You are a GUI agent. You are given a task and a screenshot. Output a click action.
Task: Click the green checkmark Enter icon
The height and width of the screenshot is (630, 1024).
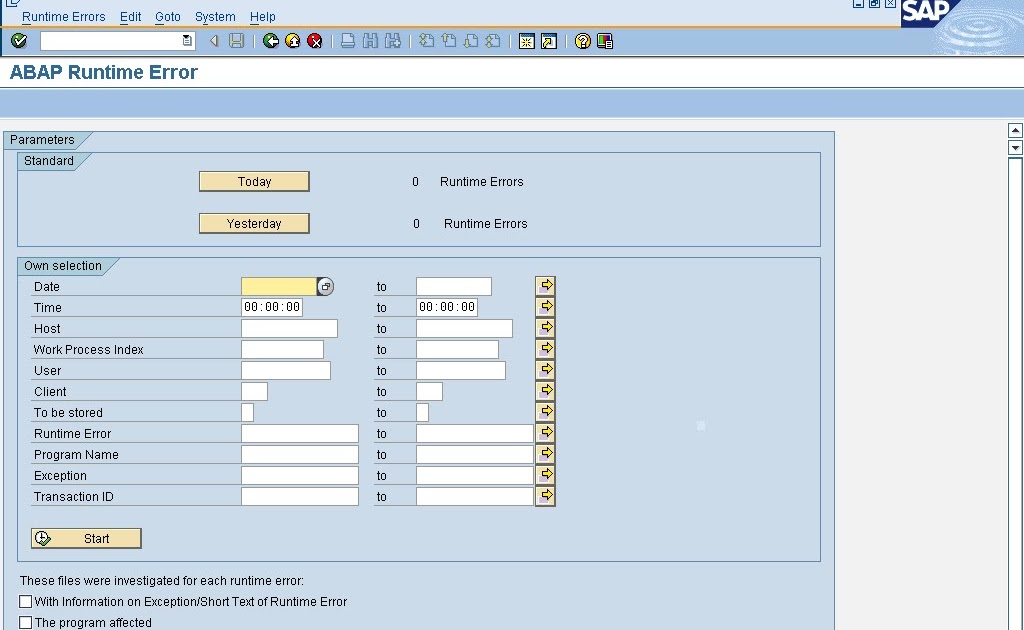click(x=19, y=41)
